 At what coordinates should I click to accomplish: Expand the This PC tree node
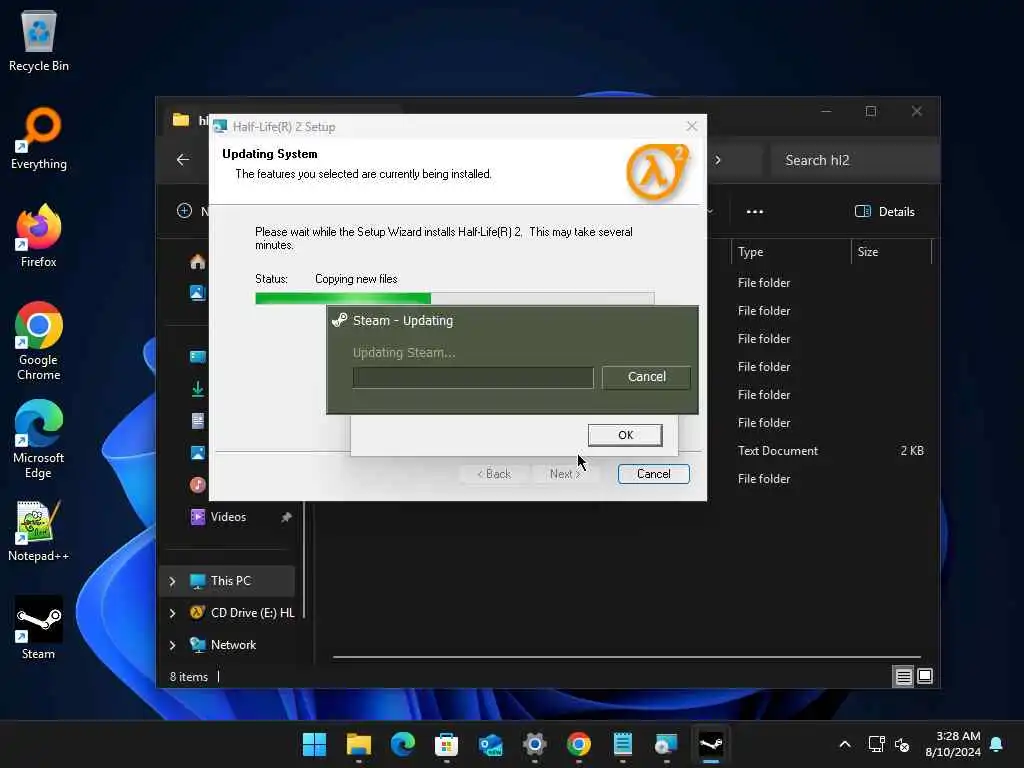point(172,581)
